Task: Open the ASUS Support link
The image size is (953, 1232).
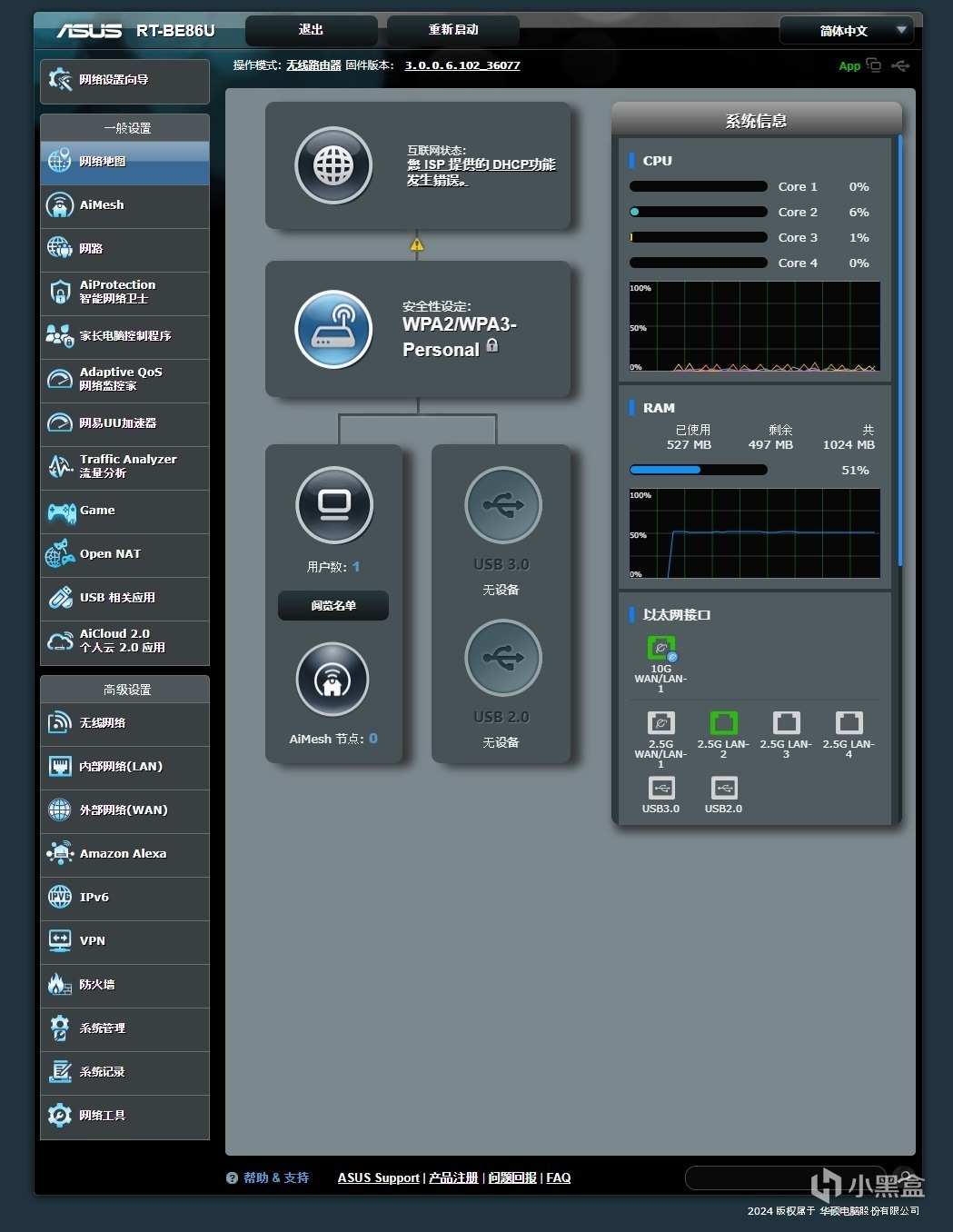Action: click(379, 1177)
